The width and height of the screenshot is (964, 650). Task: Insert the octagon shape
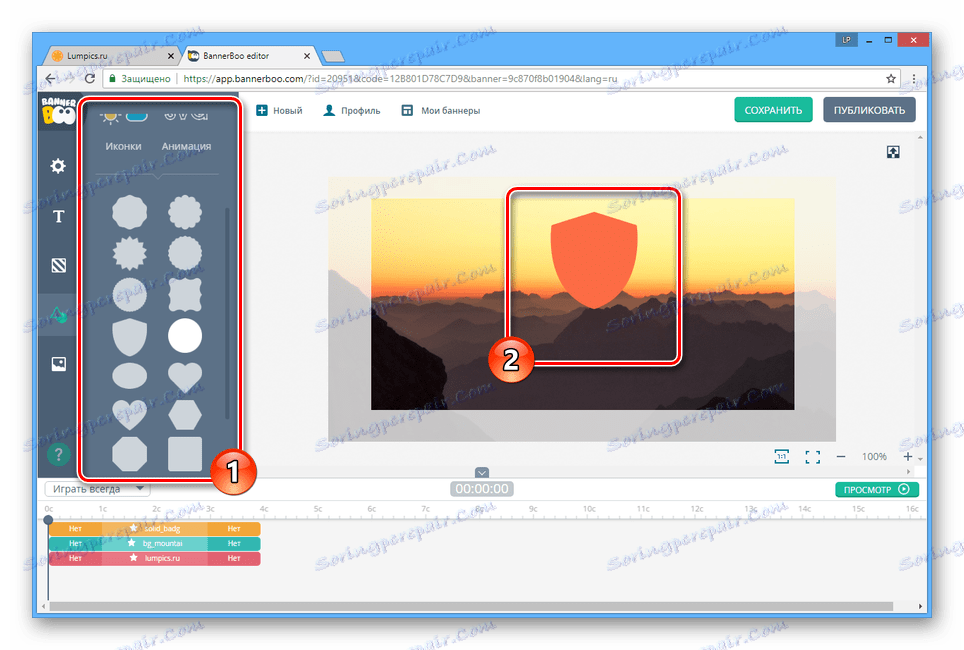pyautogui.click(x=130, y=454)
